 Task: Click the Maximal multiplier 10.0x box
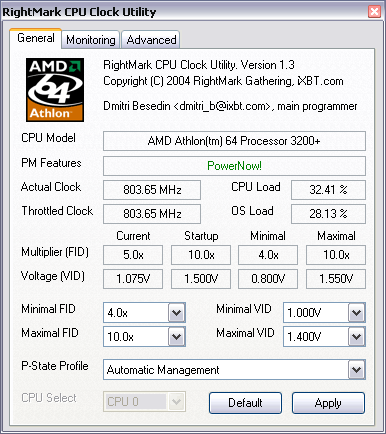336,255
